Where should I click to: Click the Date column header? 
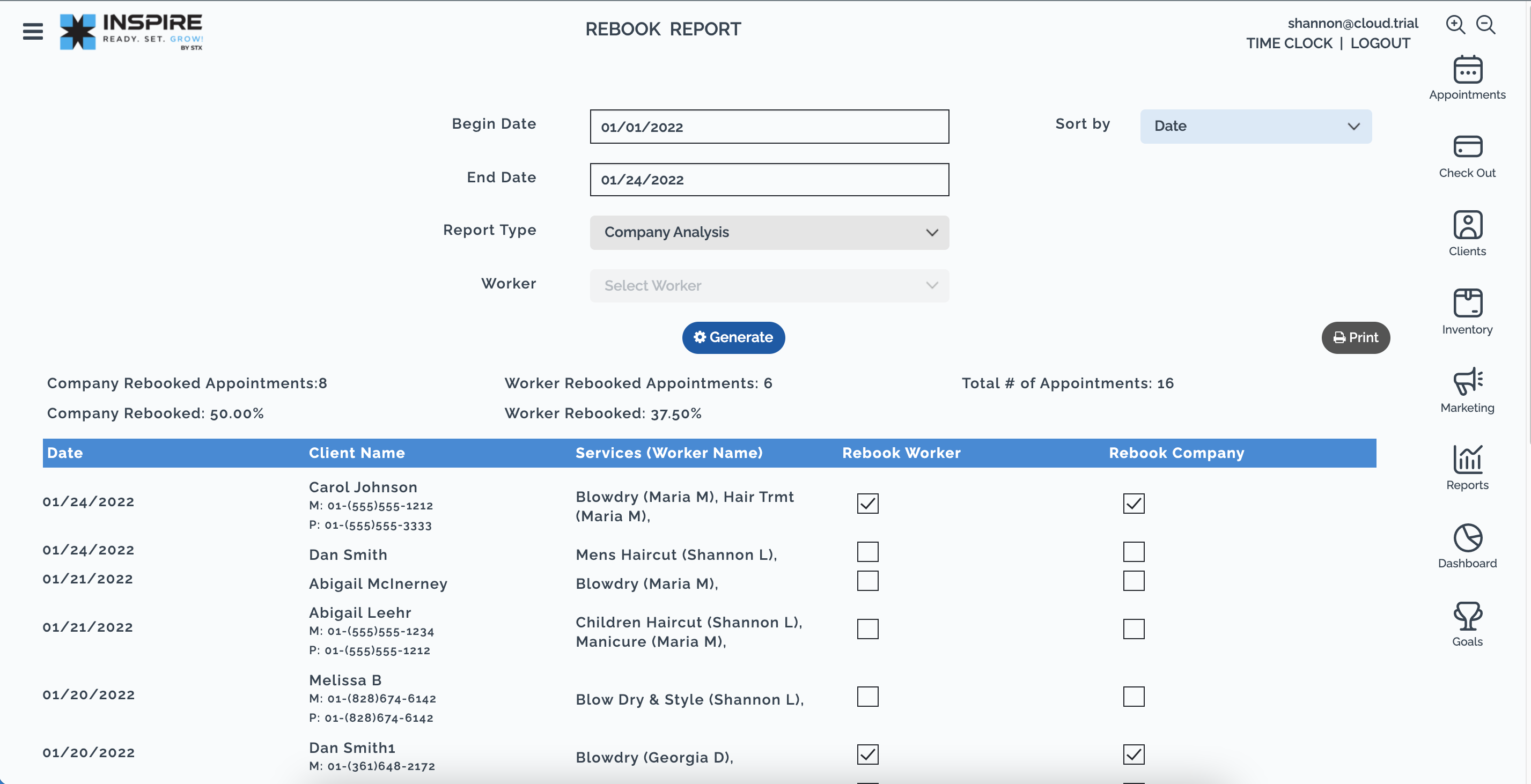(x=65, y=453)
